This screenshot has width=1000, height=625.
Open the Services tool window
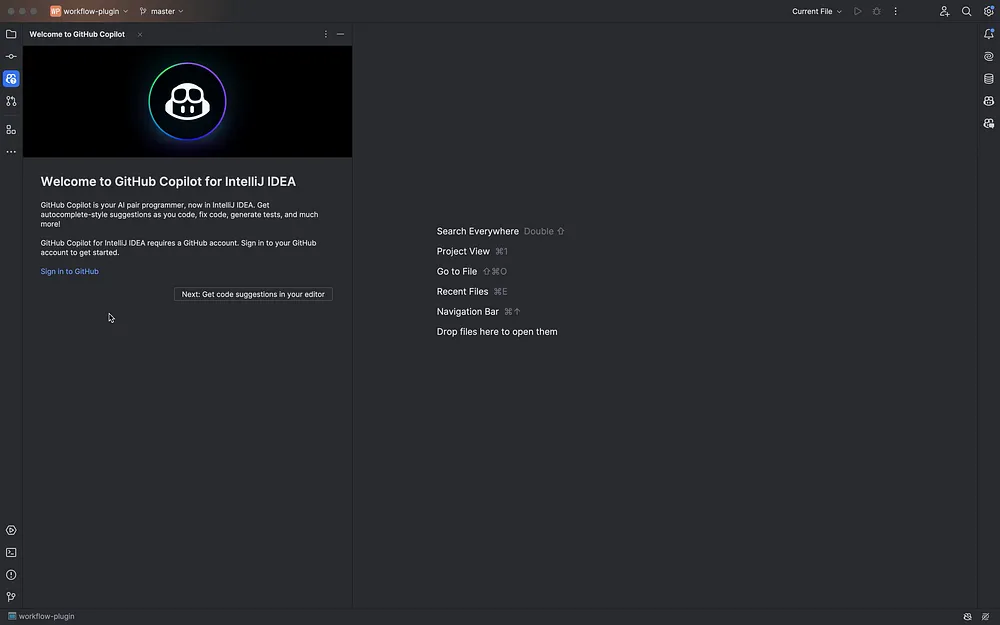pyautogui.click(x=11, y=530)
